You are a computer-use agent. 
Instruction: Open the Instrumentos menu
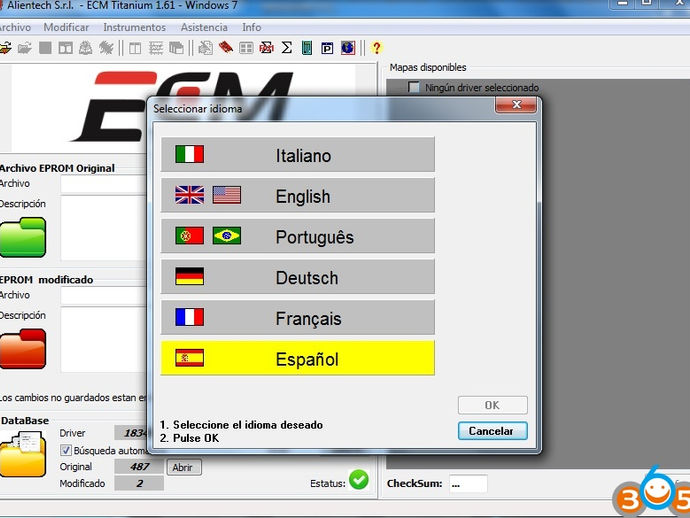click(134, 27)
